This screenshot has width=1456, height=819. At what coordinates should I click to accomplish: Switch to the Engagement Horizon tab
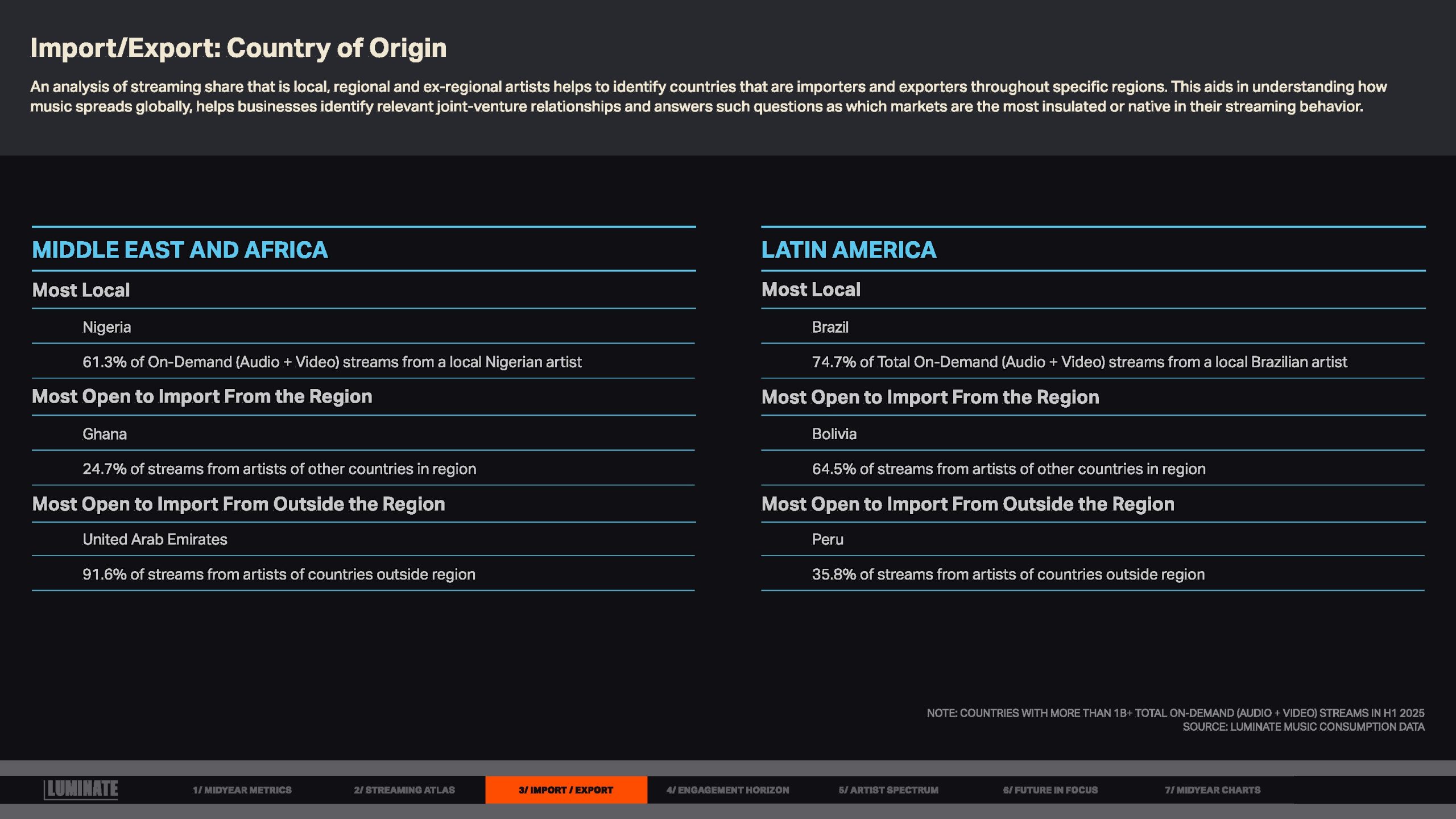coord(727,790)
